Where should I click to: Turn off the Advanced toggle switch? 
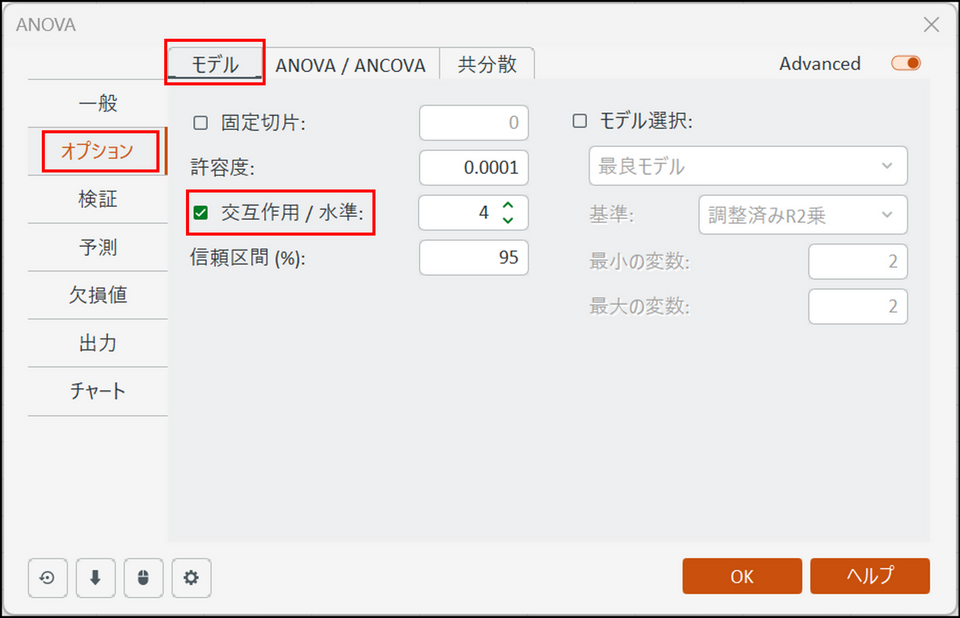(906, 64)
